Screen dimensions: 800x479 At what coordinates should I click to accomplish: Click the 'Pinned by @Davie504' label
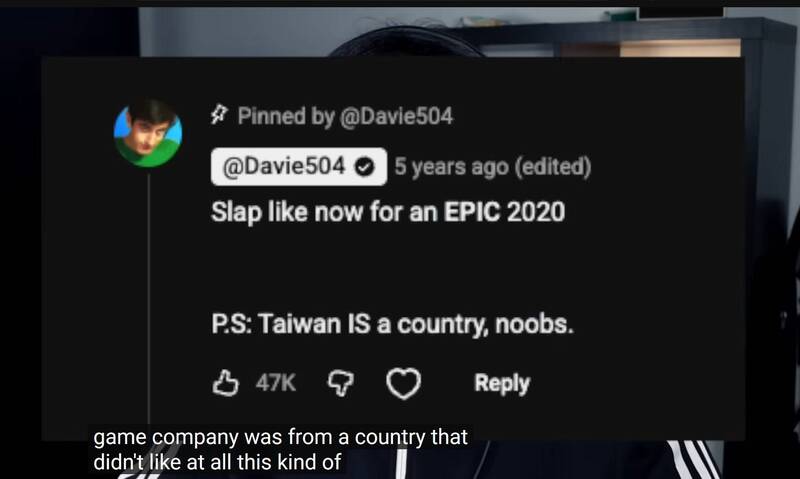[x=345, y=116]
